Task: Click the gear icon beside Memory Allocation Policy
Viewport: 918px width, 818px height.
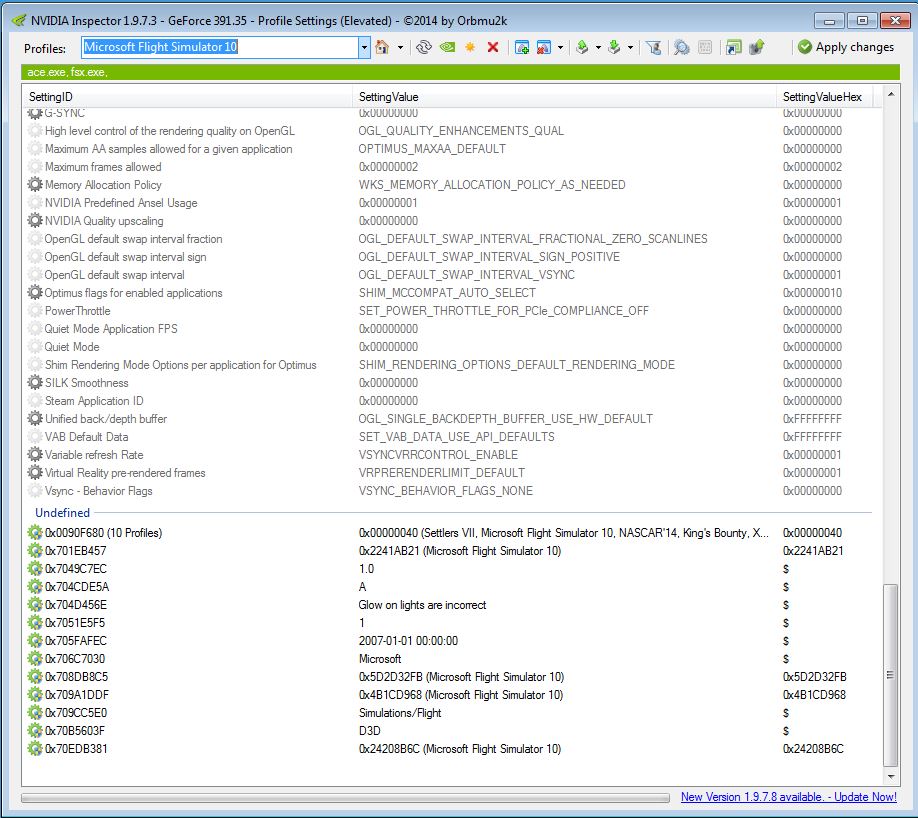Action: (35, 184)
